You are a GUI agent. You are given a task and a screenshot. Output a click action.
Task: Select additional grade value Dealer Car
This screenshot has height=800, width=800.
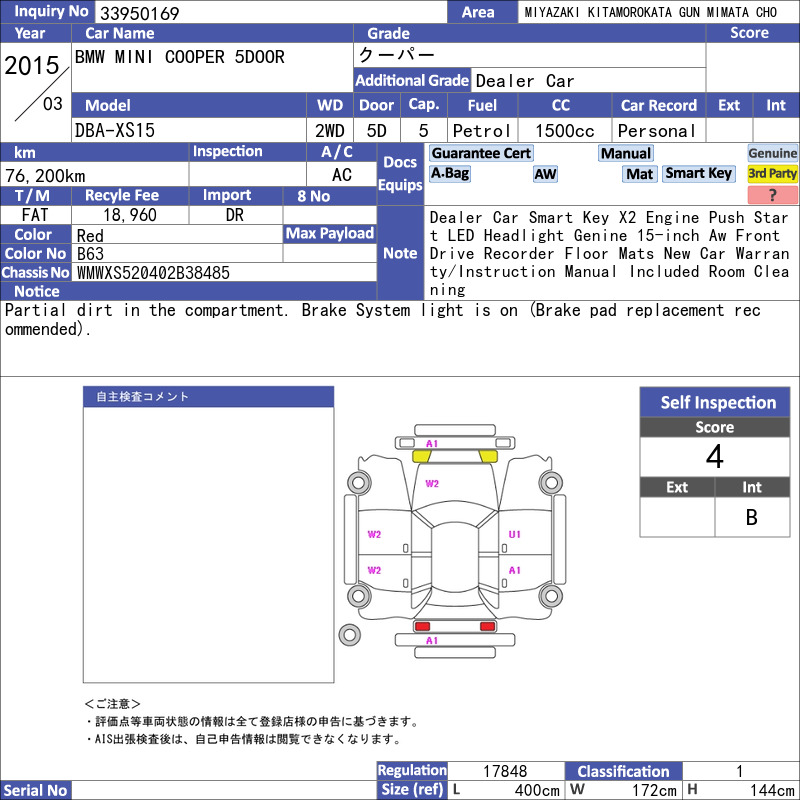point(525,81)
